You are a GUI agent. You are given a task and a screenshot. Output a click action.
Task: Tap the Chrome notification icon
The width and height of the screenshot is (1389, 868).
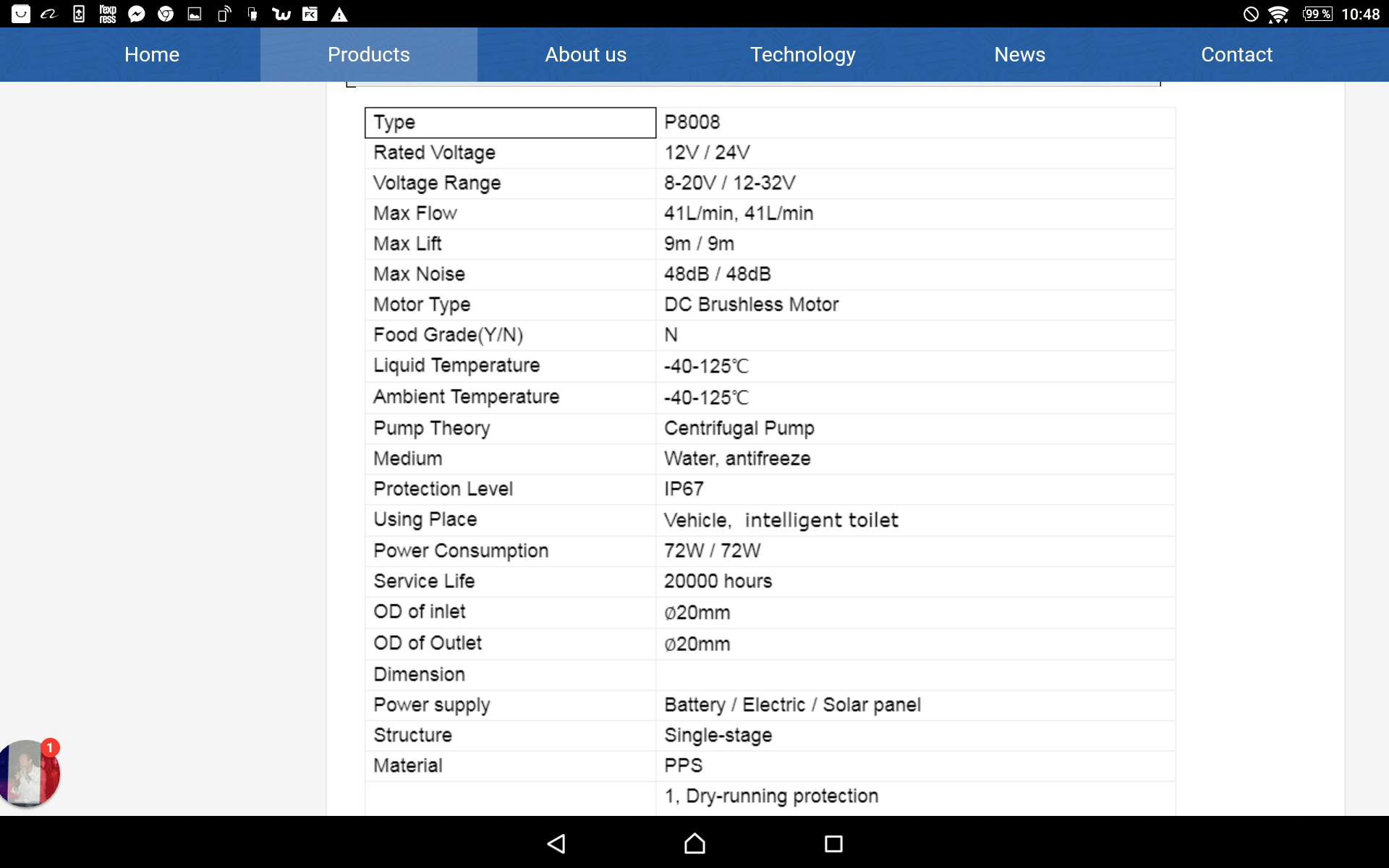[166, 14]
